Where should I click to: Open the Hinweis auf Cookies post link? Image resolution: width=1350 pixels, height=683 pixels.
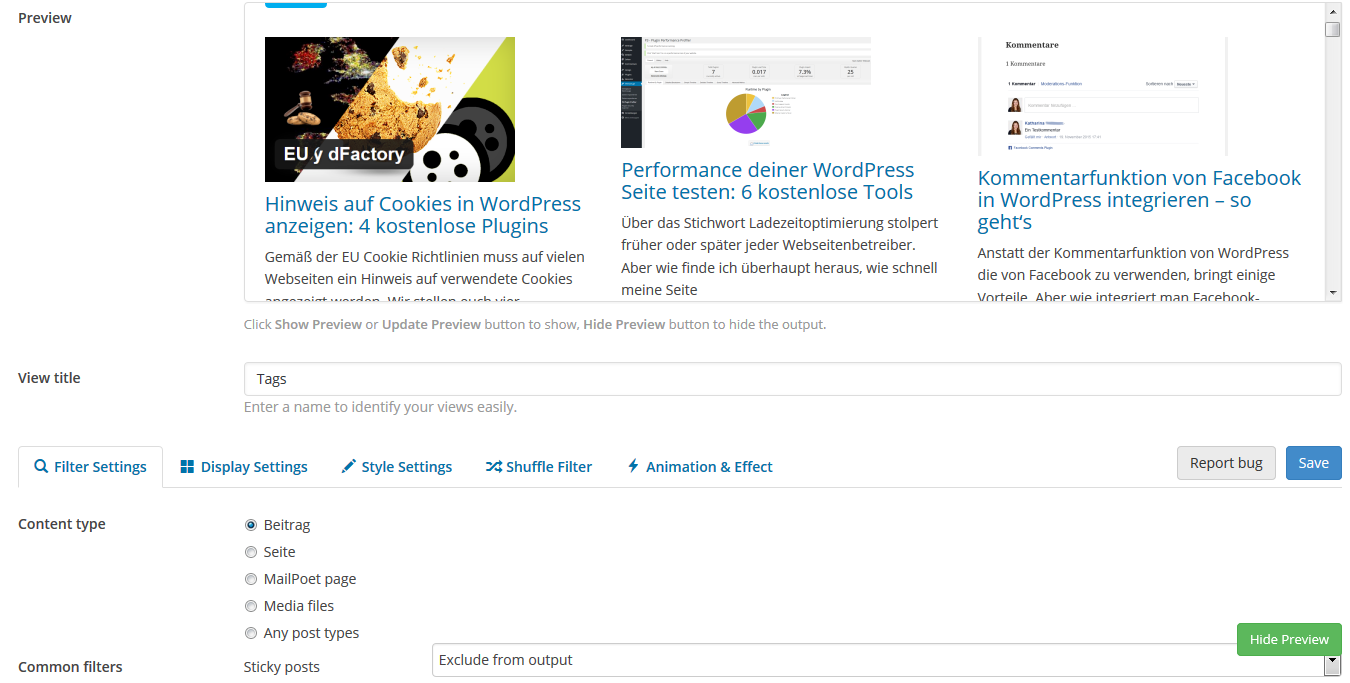tap(423, 215)
